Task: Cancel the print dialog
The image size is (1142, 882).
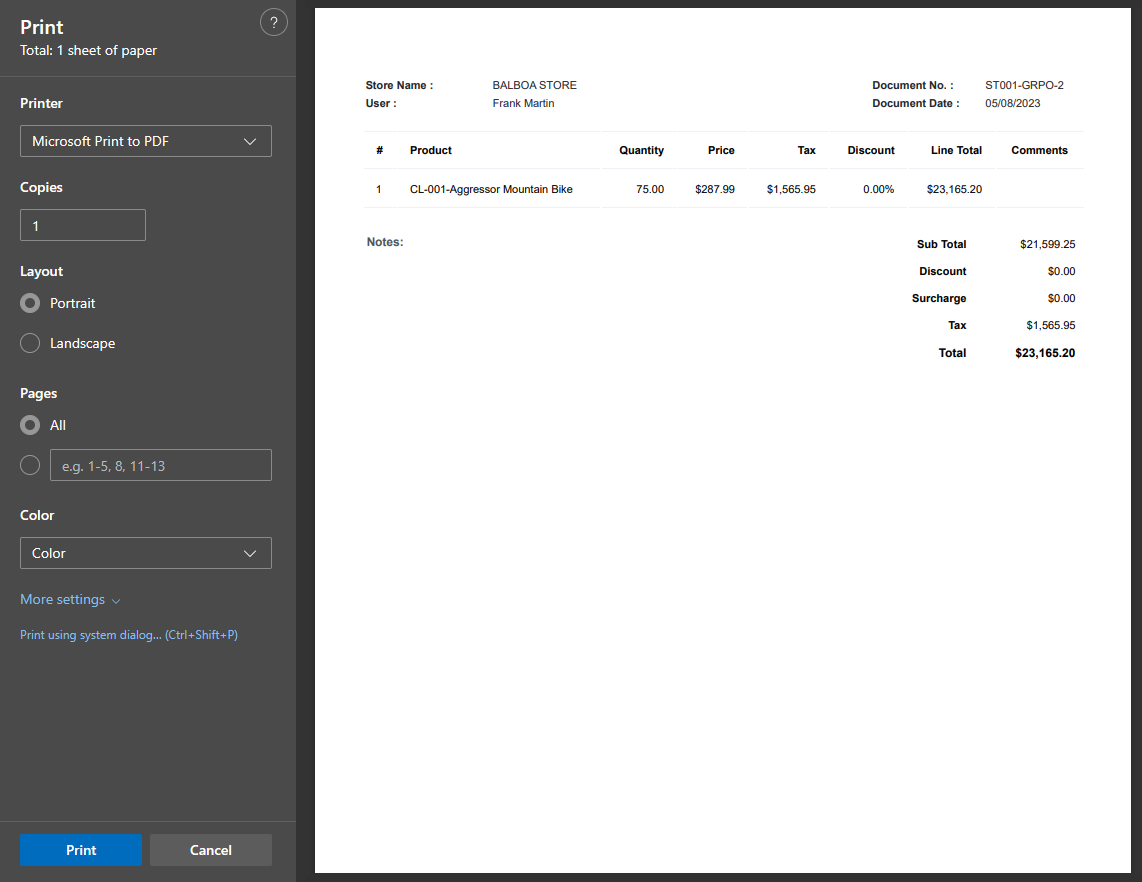Action: tap(211, 850)
